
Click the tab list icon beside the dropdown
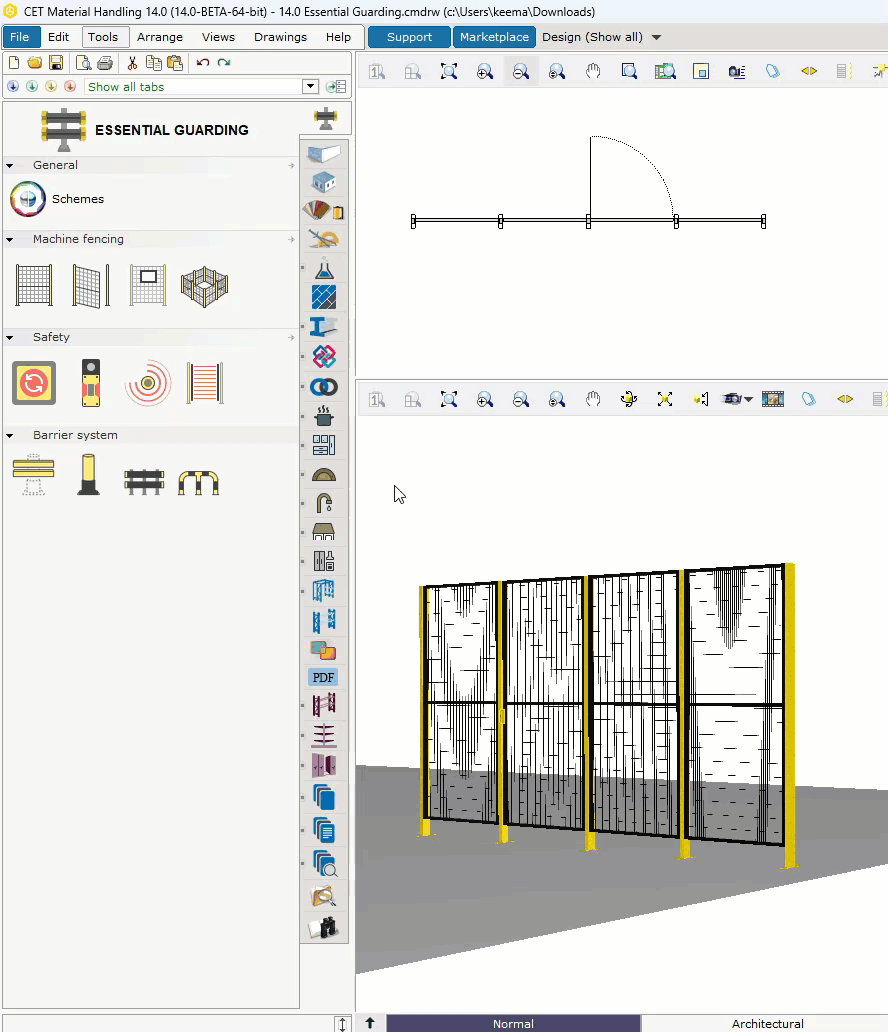coord(336,86)
